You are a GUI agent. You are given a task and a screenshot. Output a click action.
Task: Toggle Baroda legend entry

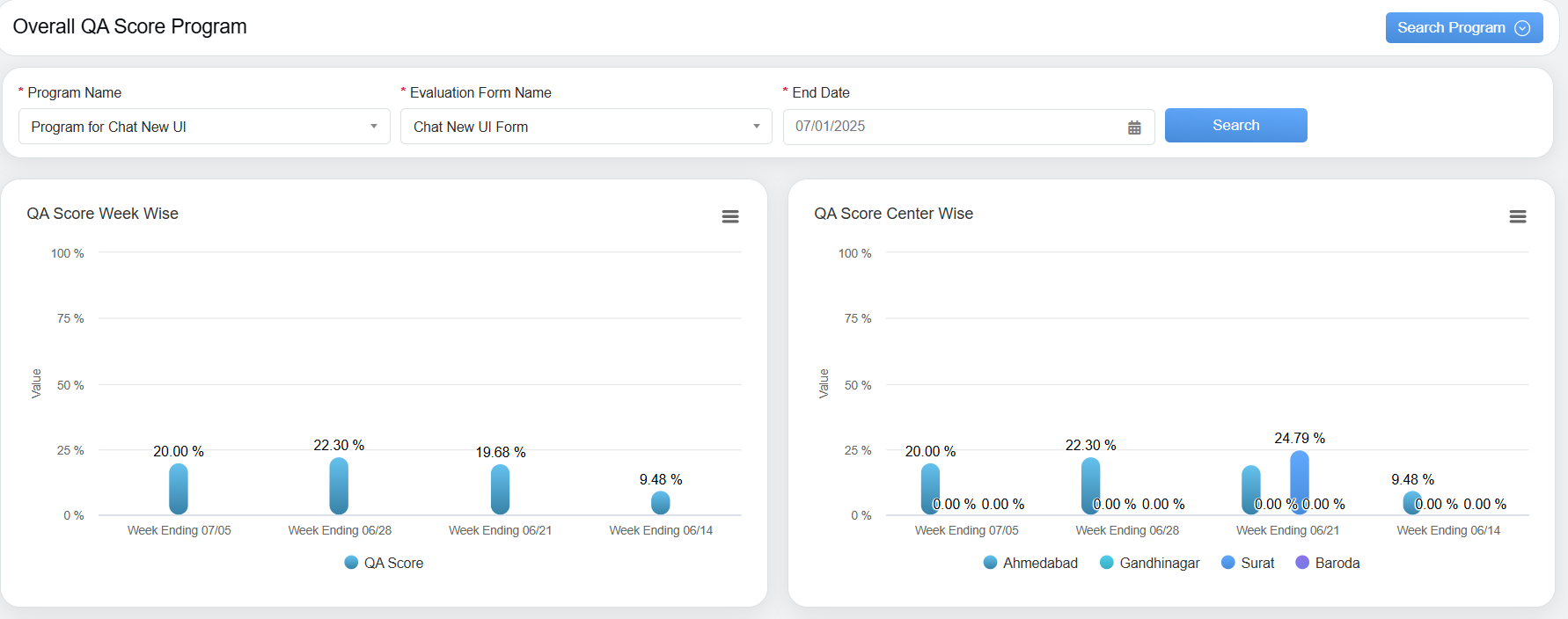[1327, 563]
